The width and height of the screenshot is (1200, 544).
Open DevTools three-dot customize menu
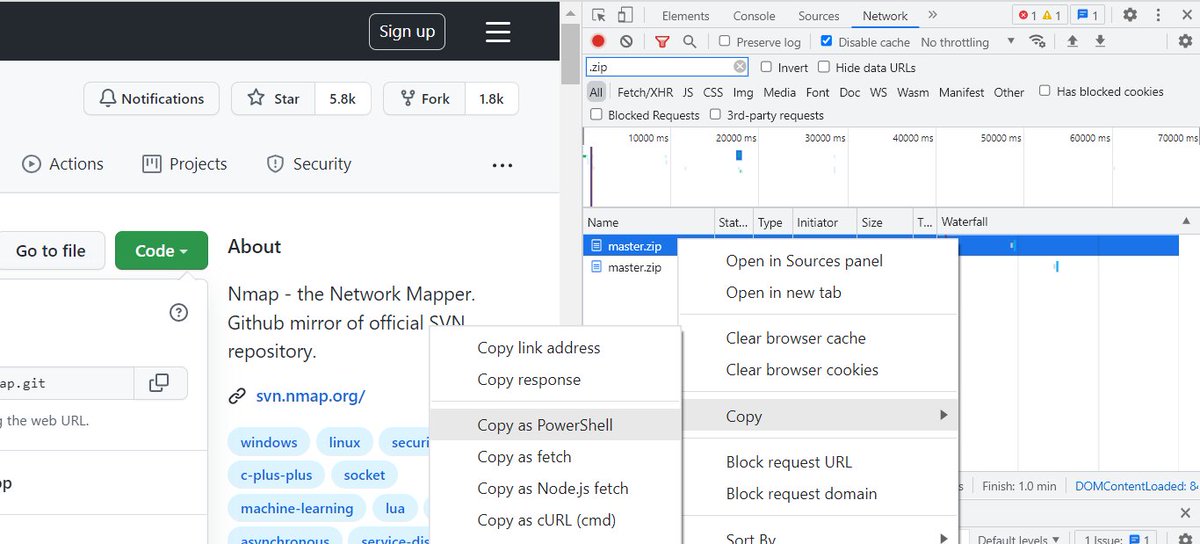[1159, 15]
